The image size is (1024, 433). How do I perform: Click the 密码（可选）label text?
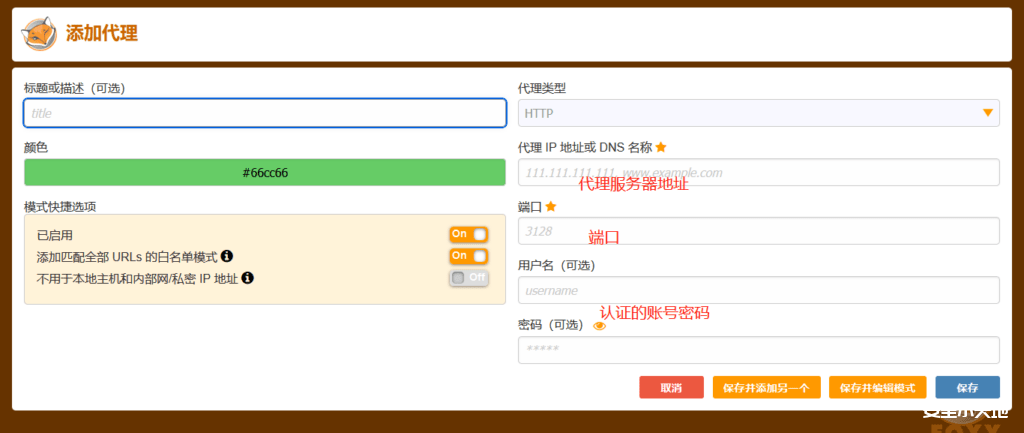(x=551, y=325)
